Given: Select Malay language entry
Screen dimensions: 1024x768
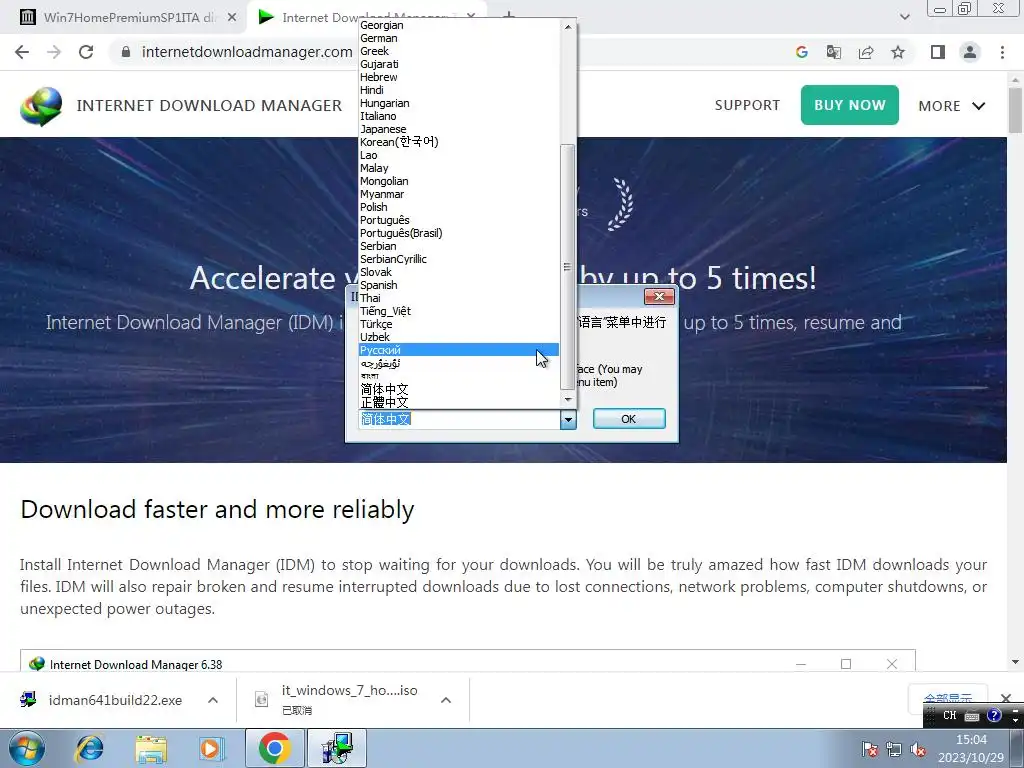Looking at the screenshot, I should pyautogui.click(x=458, y=168).
